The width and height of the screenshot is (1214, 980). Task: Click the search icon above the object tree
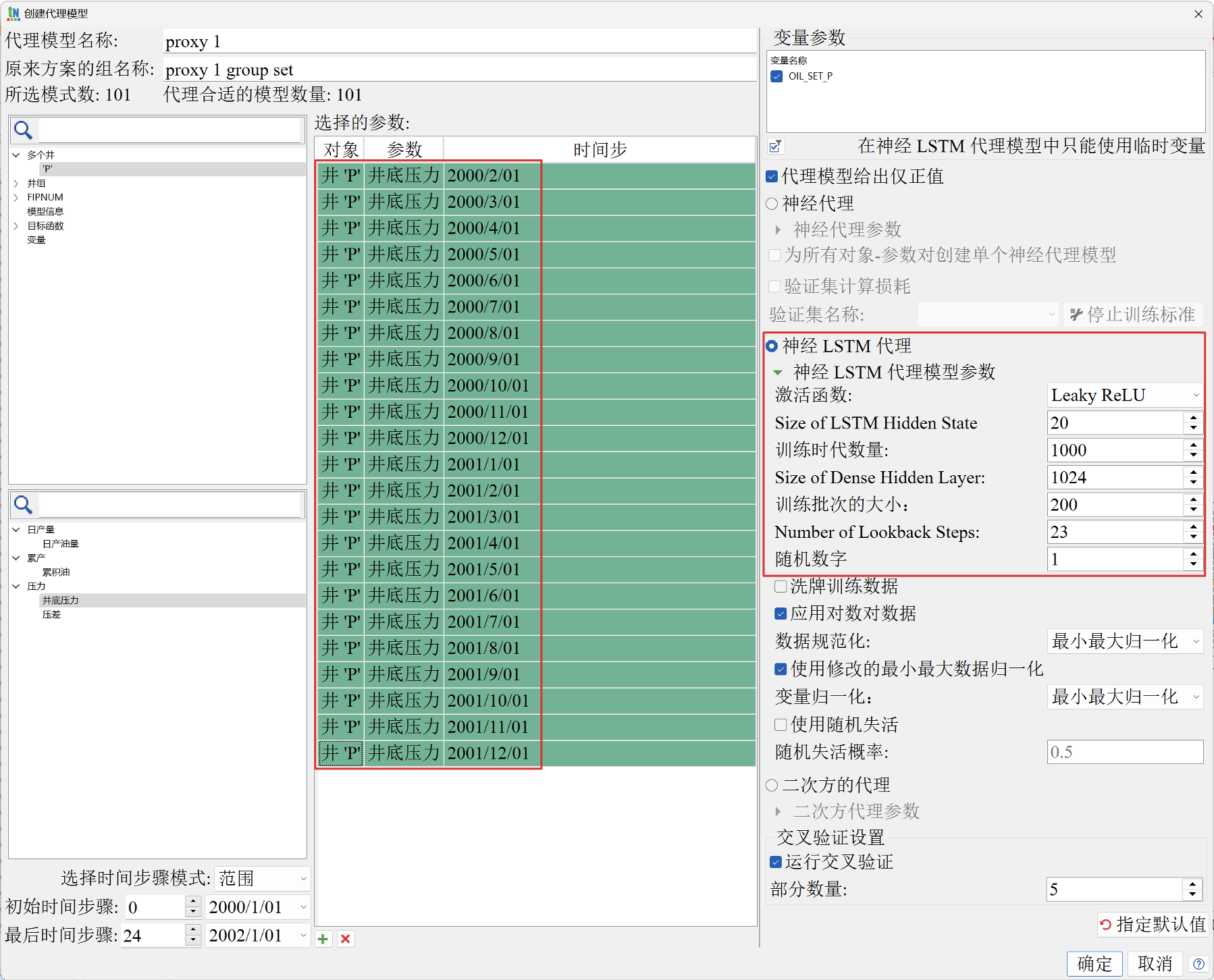click(24, 130)
